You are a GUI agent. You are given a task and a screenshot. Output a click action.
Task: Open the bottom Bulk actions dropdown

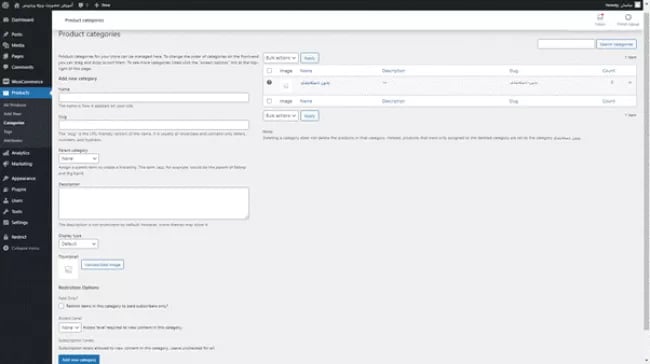click(x=281, y=116)
